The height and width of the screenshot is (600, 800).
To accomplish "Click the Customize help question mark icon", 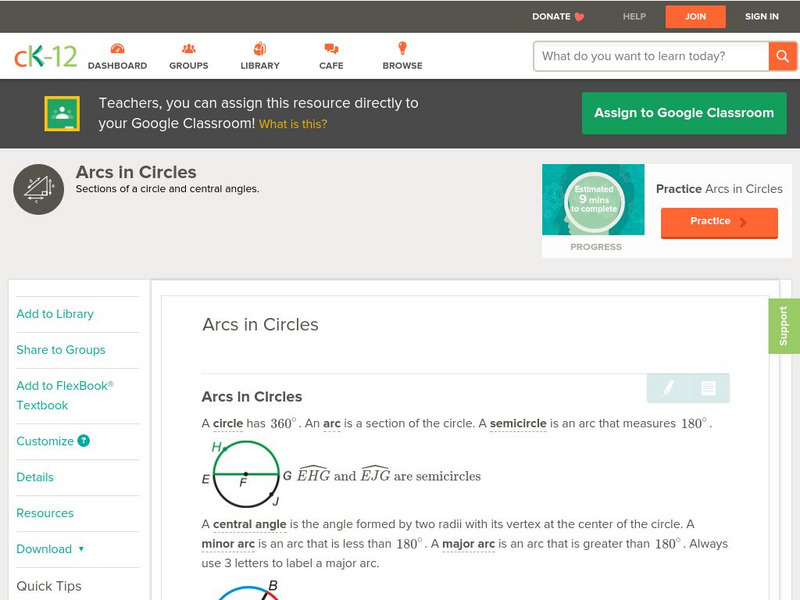I will pyautogui.click(x=84, y=441).
